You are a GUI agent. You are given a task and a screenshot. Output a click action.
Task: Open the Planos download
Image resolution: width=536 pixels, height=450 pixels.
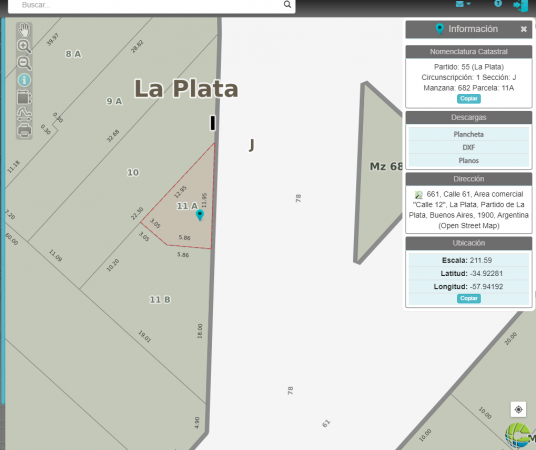[x=469, y=160]
